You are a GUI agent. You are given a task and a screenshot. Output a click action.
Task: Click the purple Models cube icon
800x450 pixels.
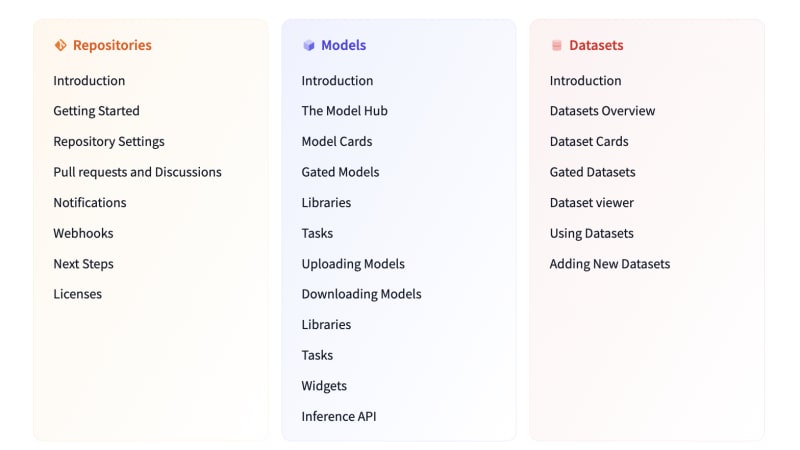tap(309, 45)
